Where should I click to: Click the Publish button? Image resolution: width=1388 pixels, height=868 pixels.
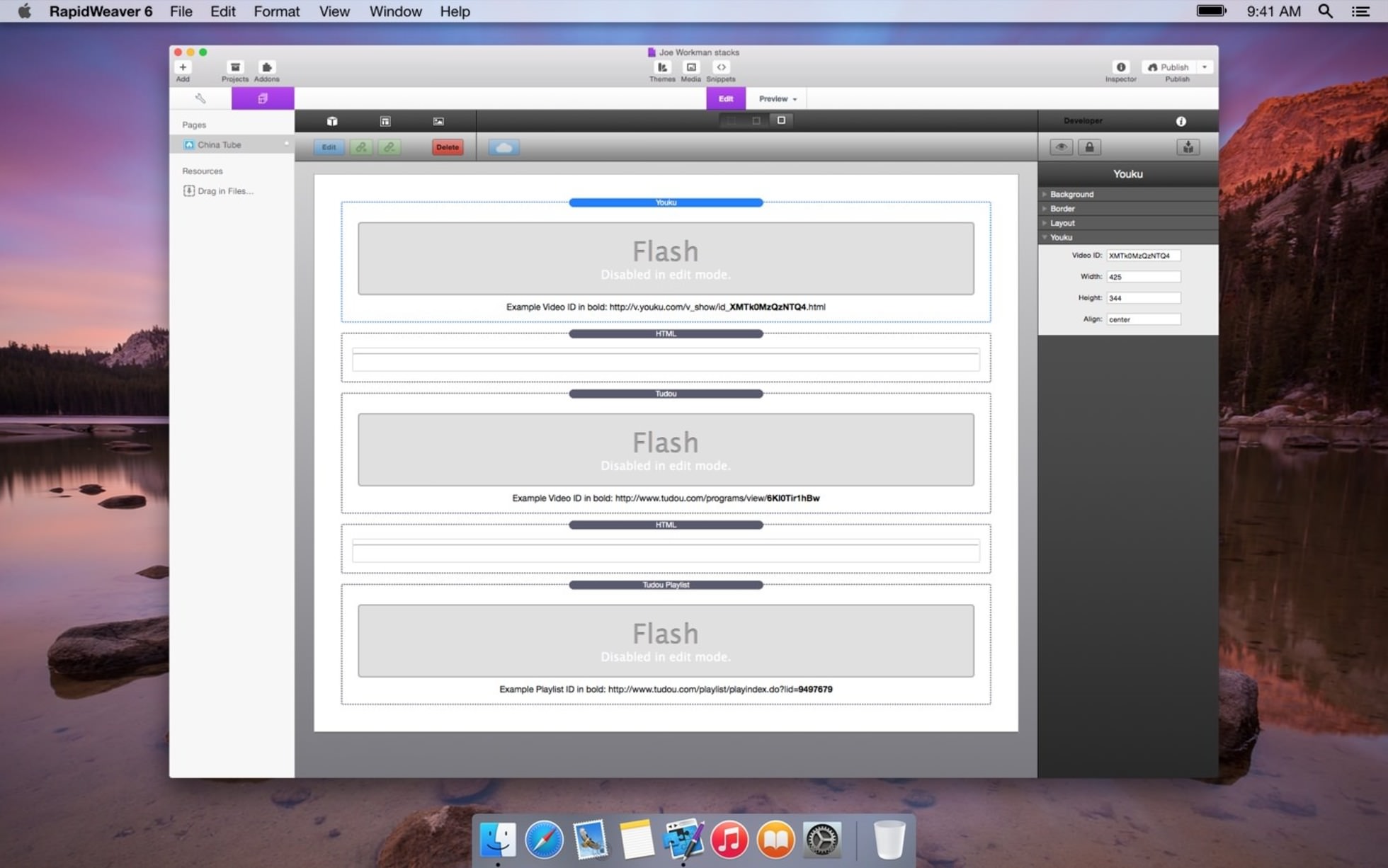pos(1168,67)
